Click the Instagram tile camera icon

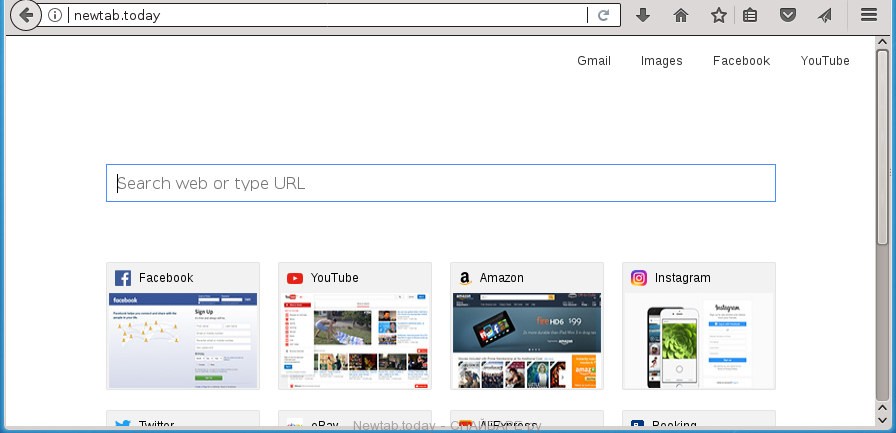pyautogui.click(x=639, y=278)
